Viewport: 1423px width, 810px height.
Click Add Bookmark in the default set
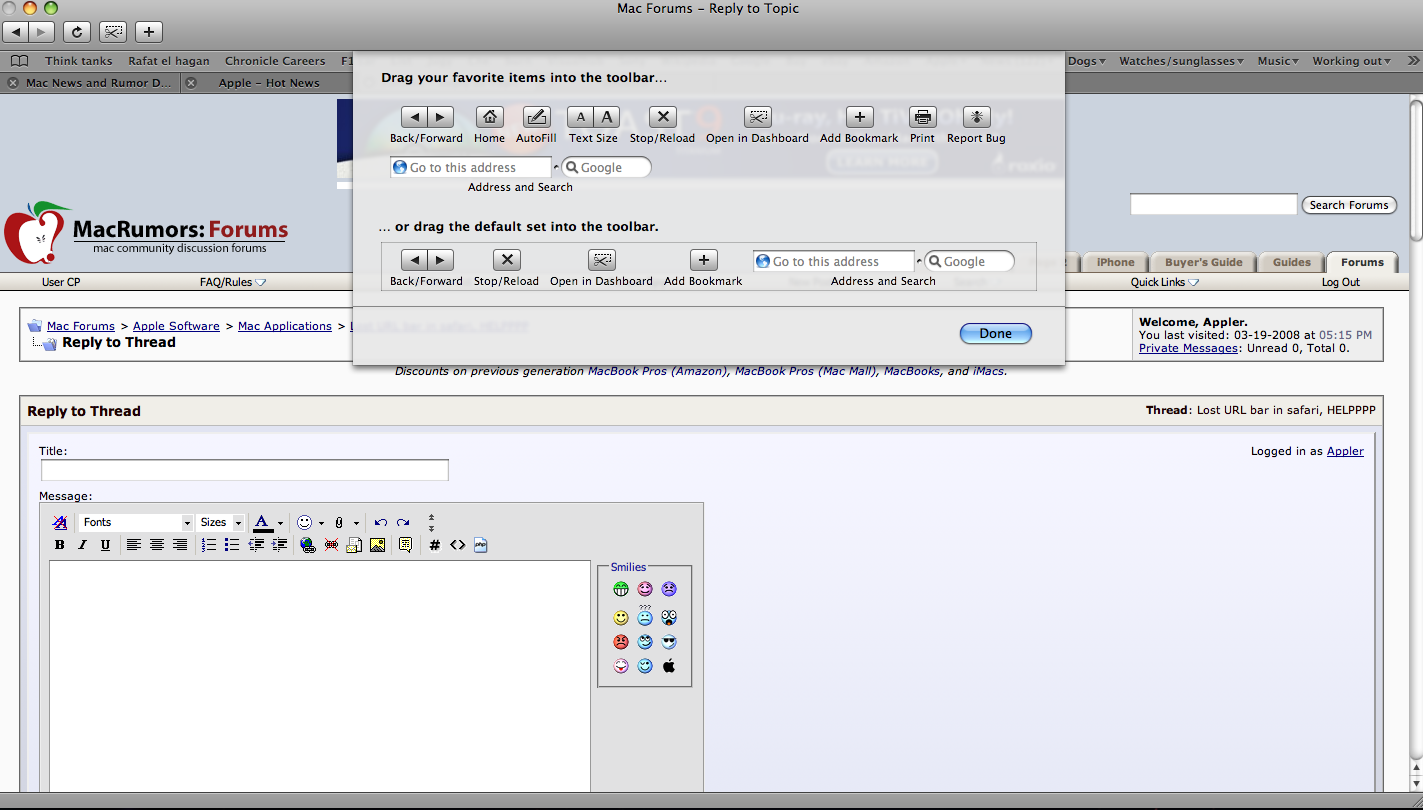(703, 260)
